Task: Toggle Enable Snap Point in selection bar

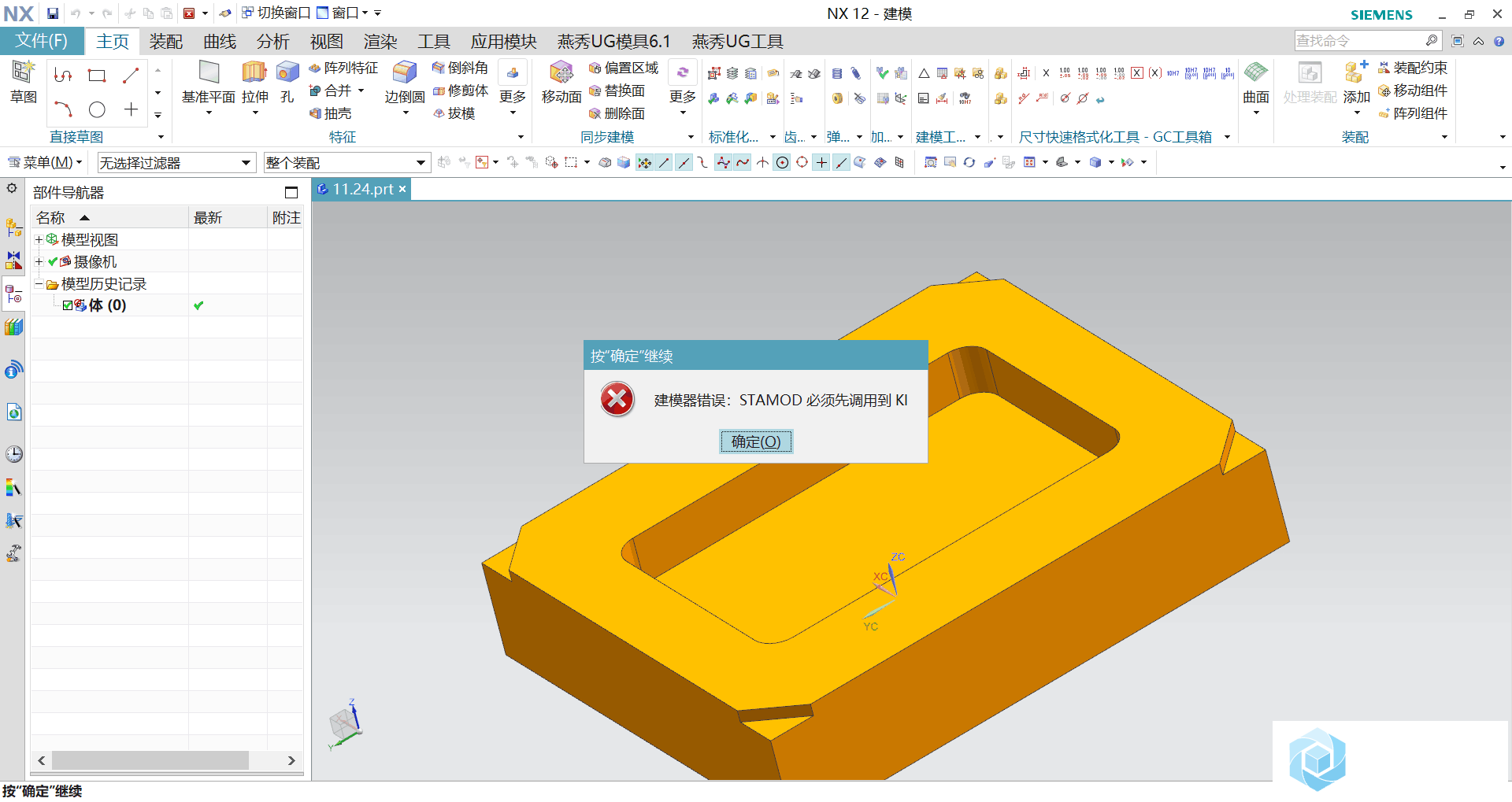Action: click(644, 163)
